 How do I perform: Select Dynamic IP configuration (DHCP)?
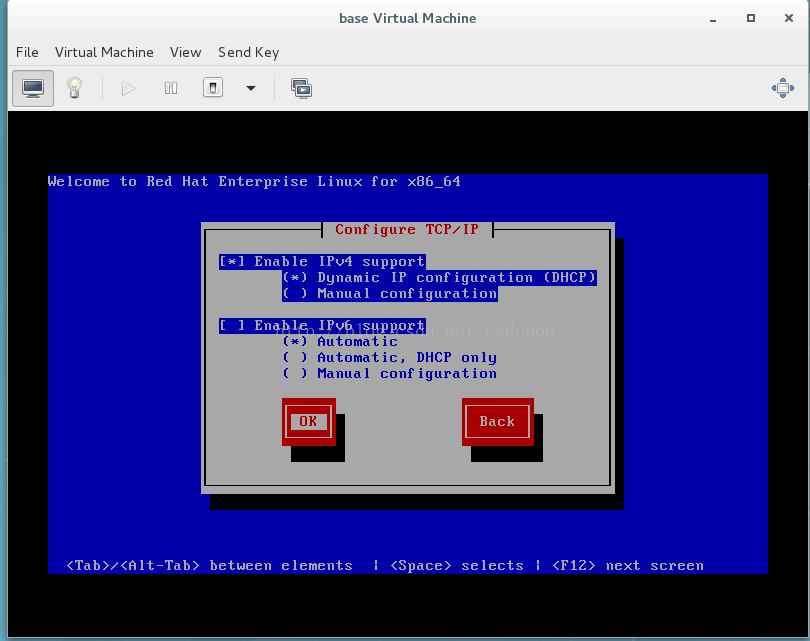[440, 277]
